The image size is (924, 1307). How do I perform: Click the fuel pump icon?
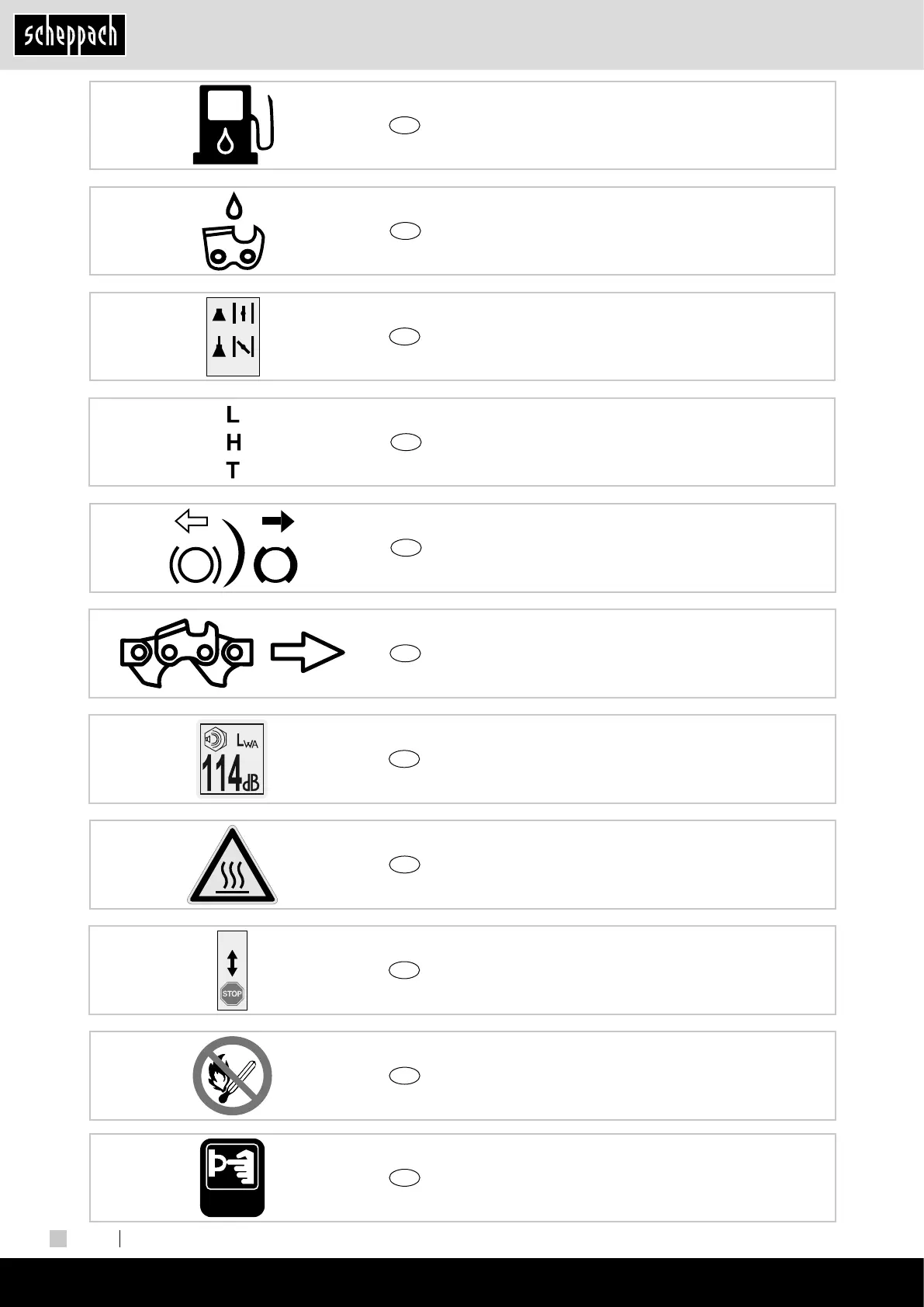[x=233, y=125]
